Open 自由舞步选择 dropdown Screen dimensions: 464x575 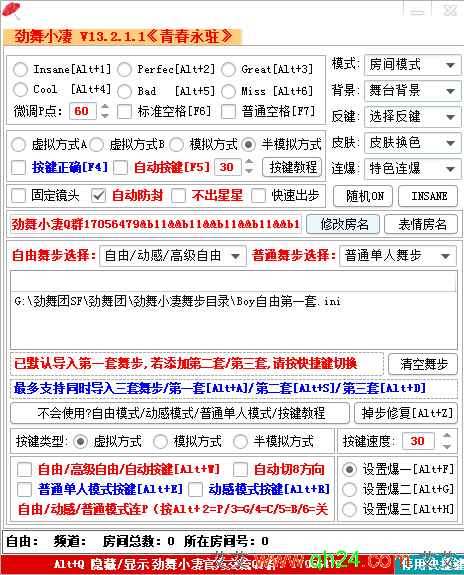tap(173, 256)
